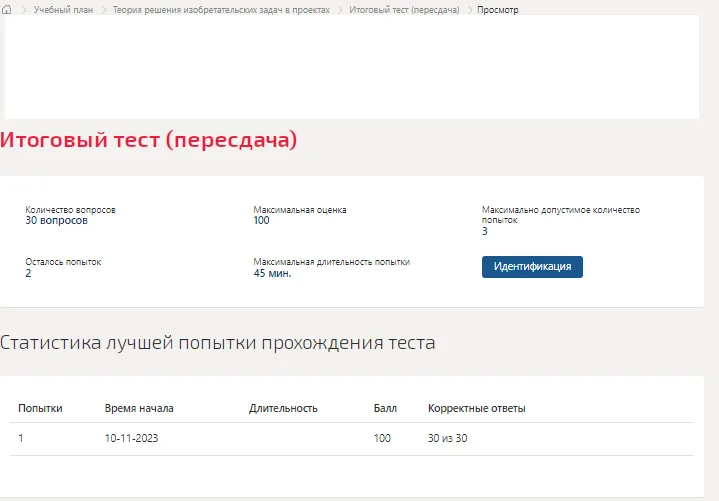Viewport: 719px width, 501px height.
Task: Select 'Статистика лучшей попытки прохождения теста' heading
Action: [x=217, y=343]
